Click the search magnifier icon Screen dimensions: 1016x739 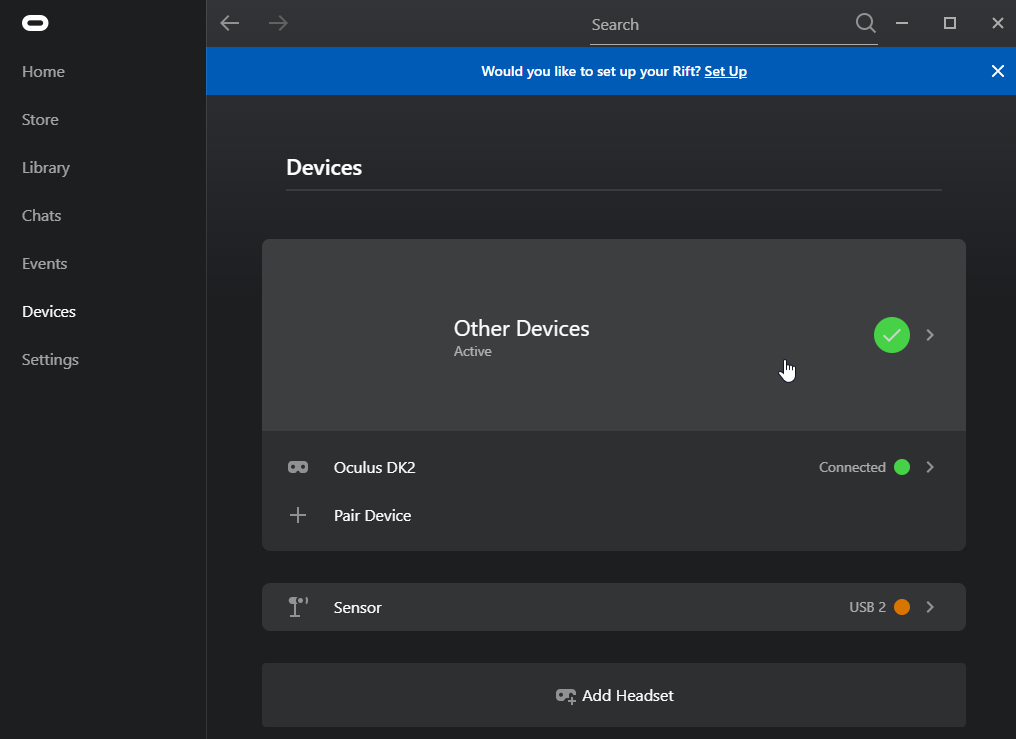coord(866,23)
